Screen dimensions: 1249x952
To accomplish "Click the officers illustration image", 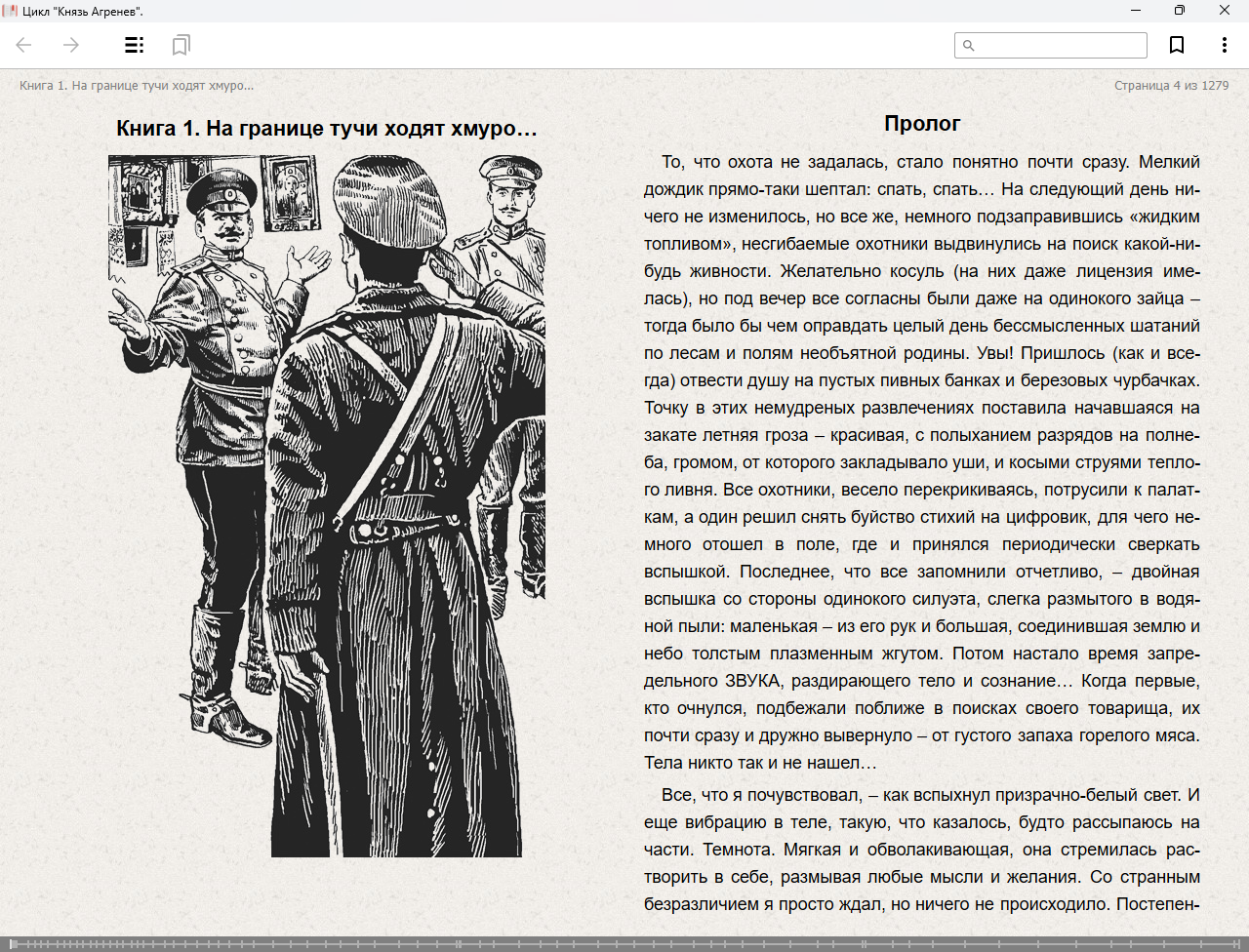I will [326, 505].
